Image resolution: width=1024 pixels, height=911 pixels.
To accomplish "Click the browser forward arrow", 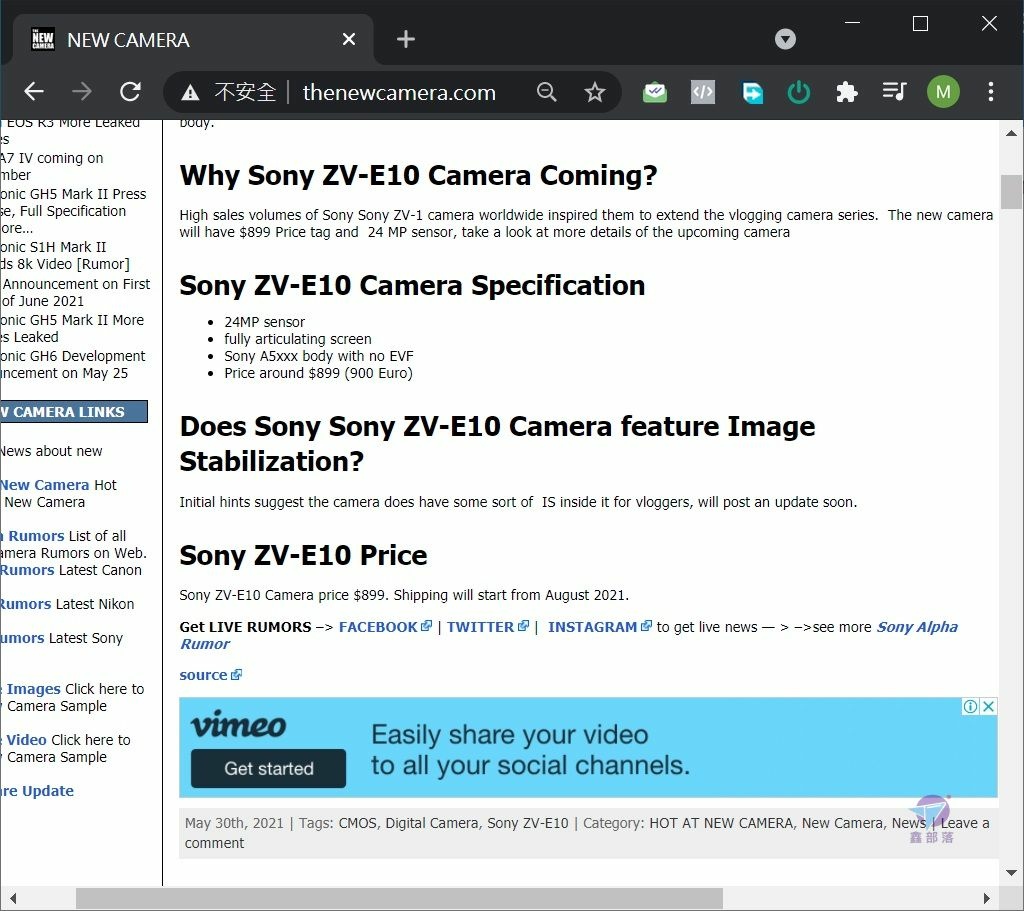I will (x=82, y=91).
